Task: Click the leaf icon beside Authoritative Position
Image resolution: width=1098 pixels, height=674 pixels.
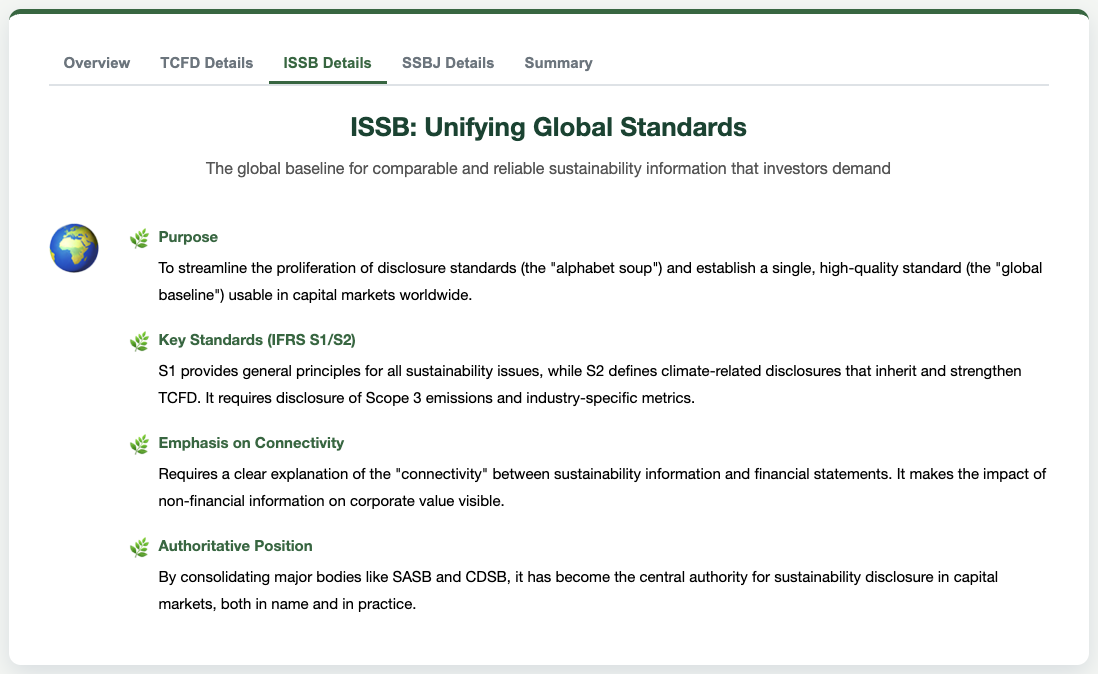Action: 139,547
